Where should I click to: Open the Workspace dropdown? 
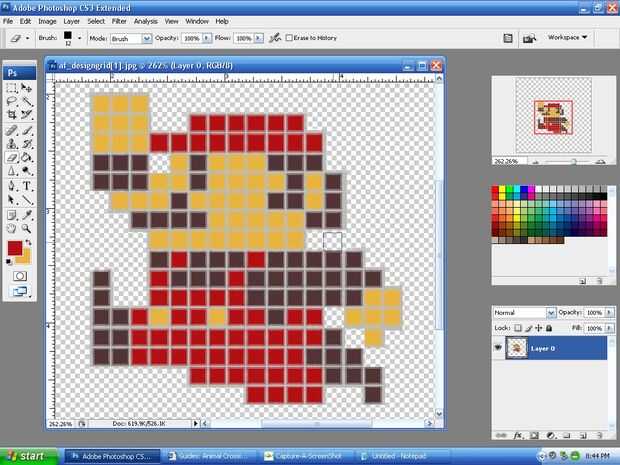coord(567,37)
